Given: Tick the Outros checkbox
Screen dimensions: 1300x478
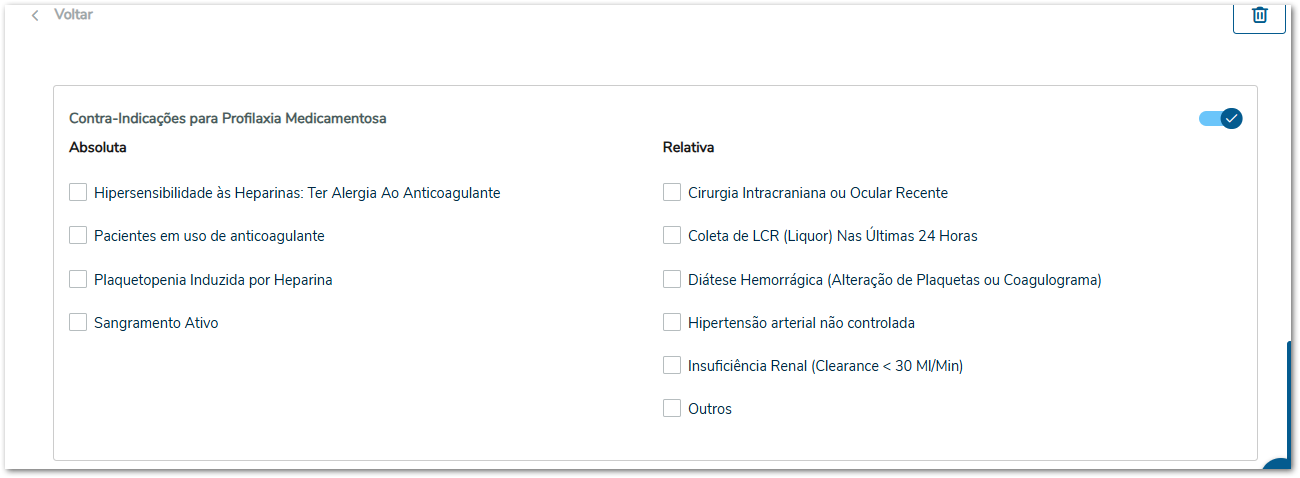Looking at the screenshot, I should (672, 408).
